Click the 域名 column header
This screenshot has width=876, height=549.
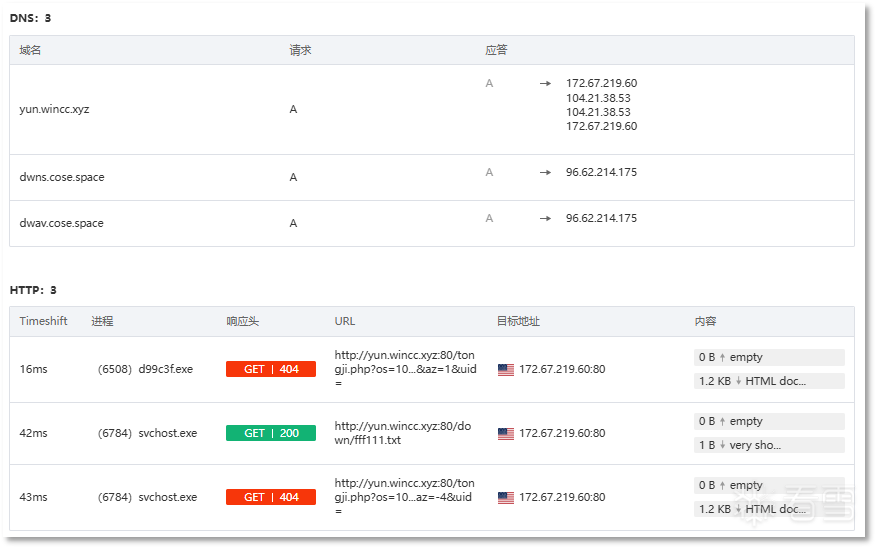pos(30,50)
